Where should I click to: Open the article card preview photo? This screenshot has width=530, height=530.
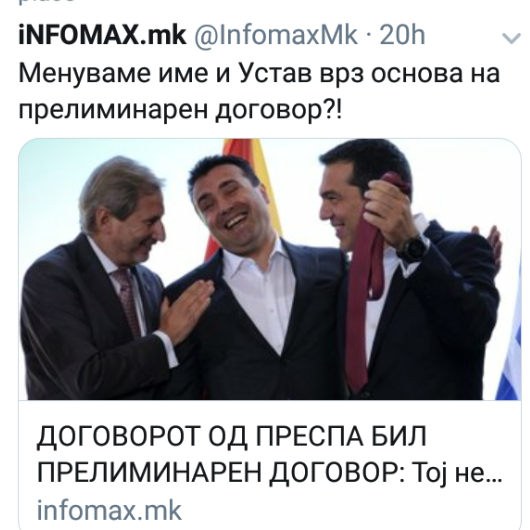[270, 269]
